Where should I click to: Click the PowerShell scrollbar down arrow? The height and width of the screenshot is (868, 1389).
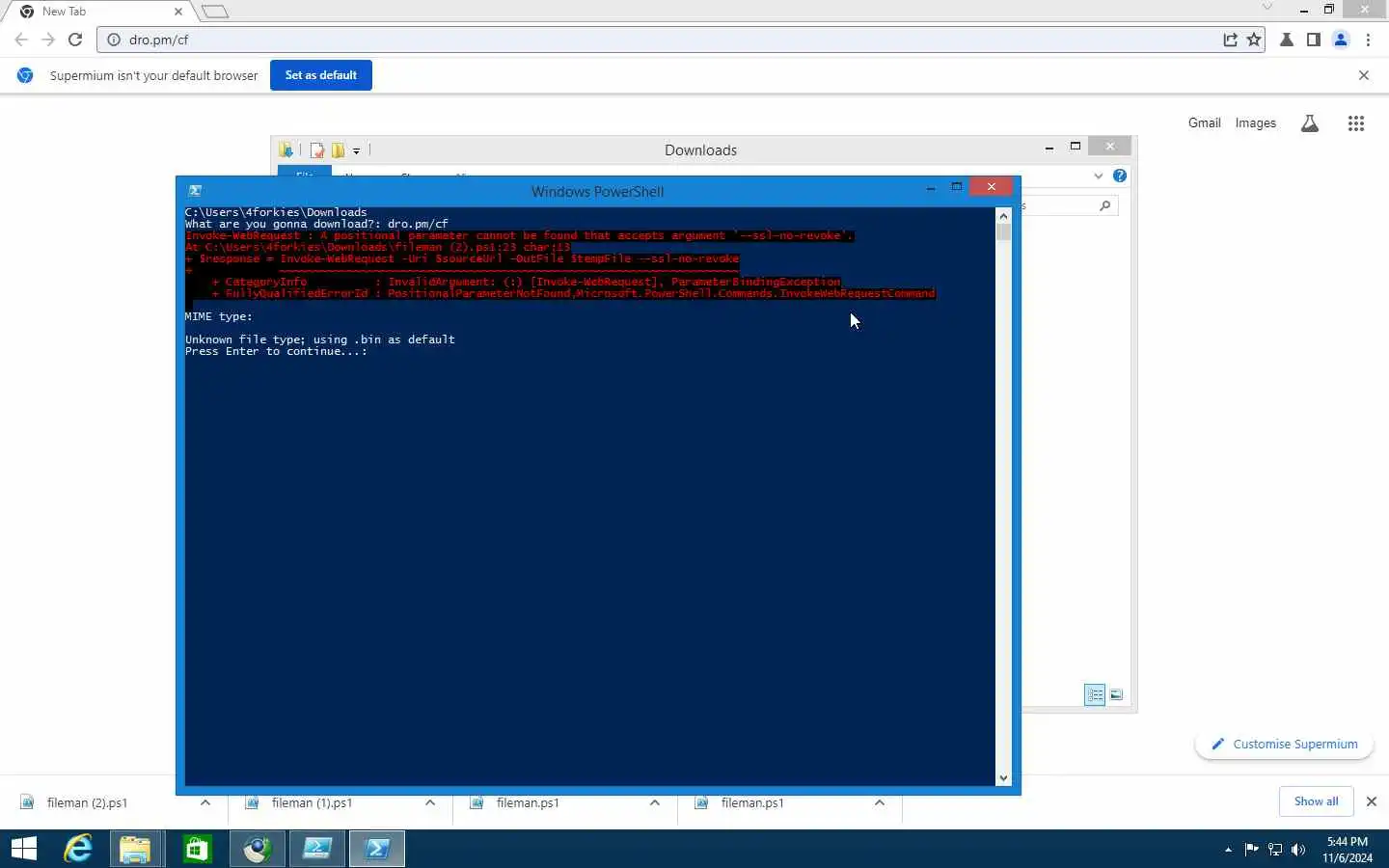pos(1003,778)
